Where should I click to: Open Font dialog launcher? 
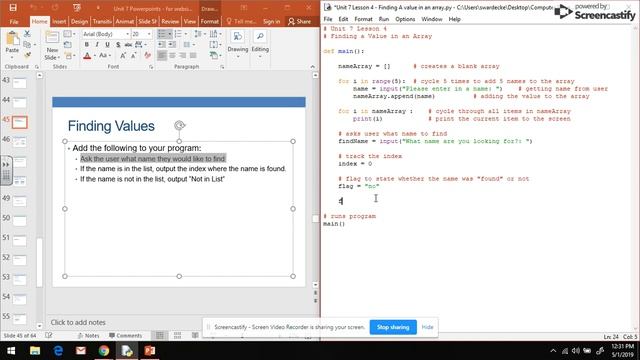point(151,67)
